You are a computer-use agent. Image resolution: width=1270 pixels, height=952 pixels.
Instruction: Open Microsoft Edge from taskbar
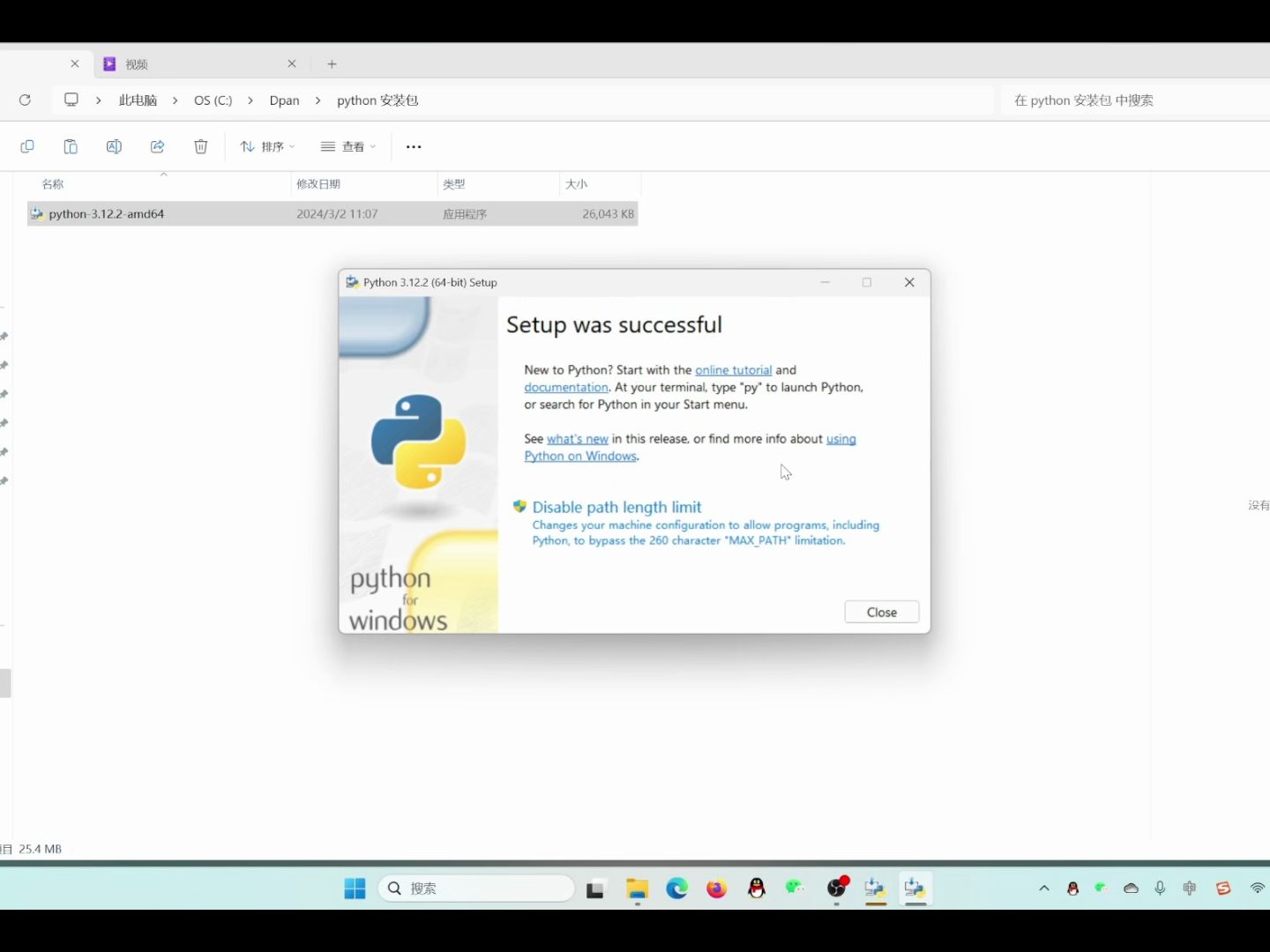click(x=676, y=889)
